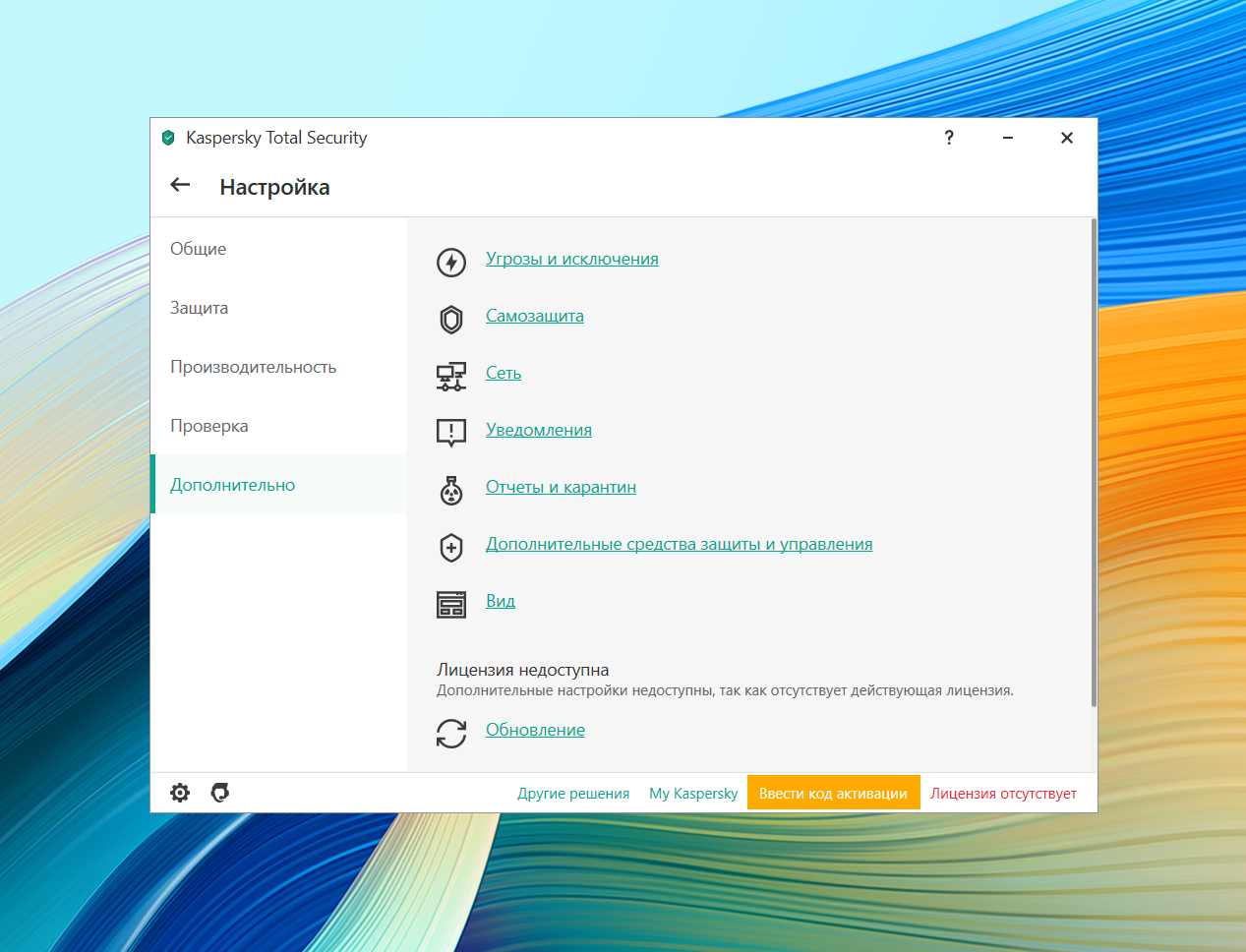The width and height of the screenshot is (1246, 952).
Task: Click the shield-plus additional protection icon
Action: click(451, 548)
